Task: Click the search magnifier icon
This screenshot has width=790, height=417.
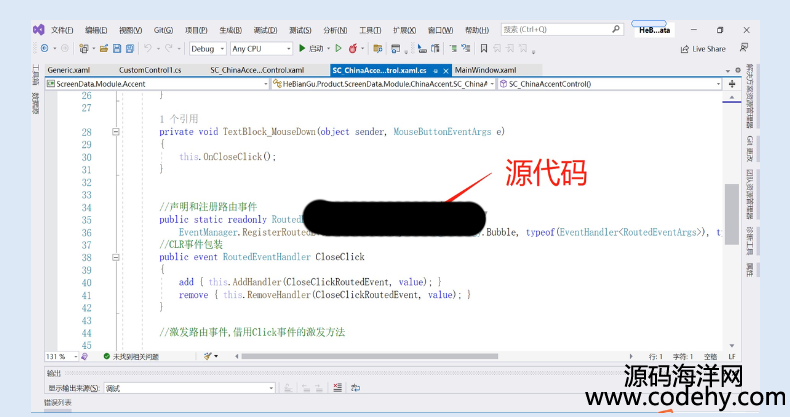Action: tap(616, 29)
